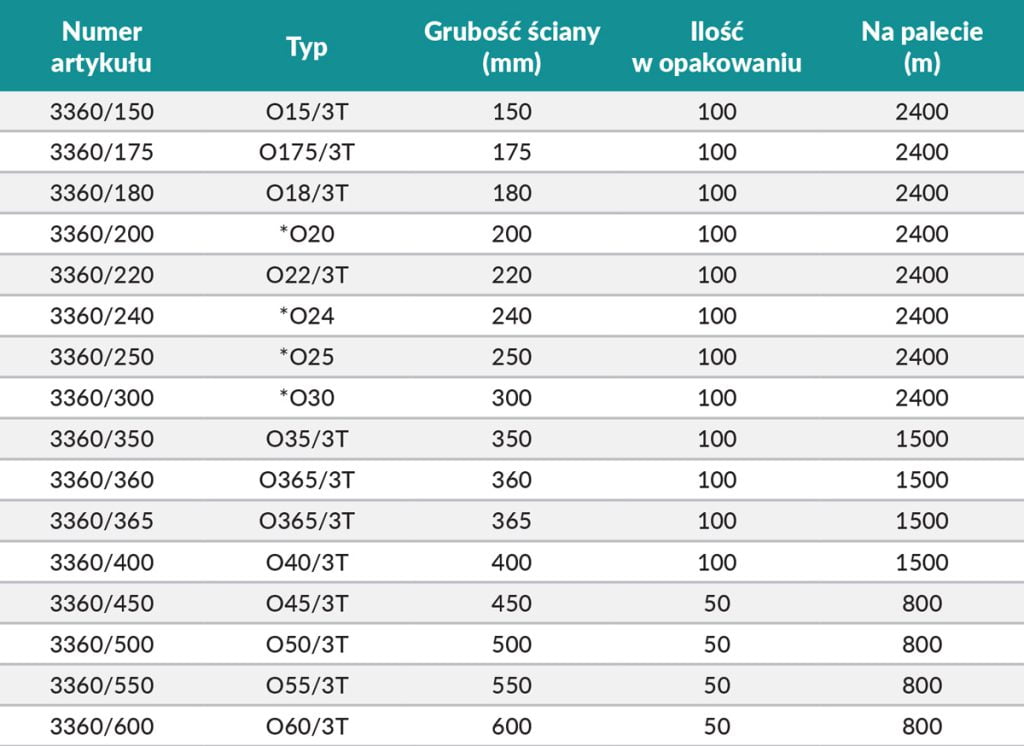Click the O175/3T type cell

pyautogui.click(x=306, y=152)
